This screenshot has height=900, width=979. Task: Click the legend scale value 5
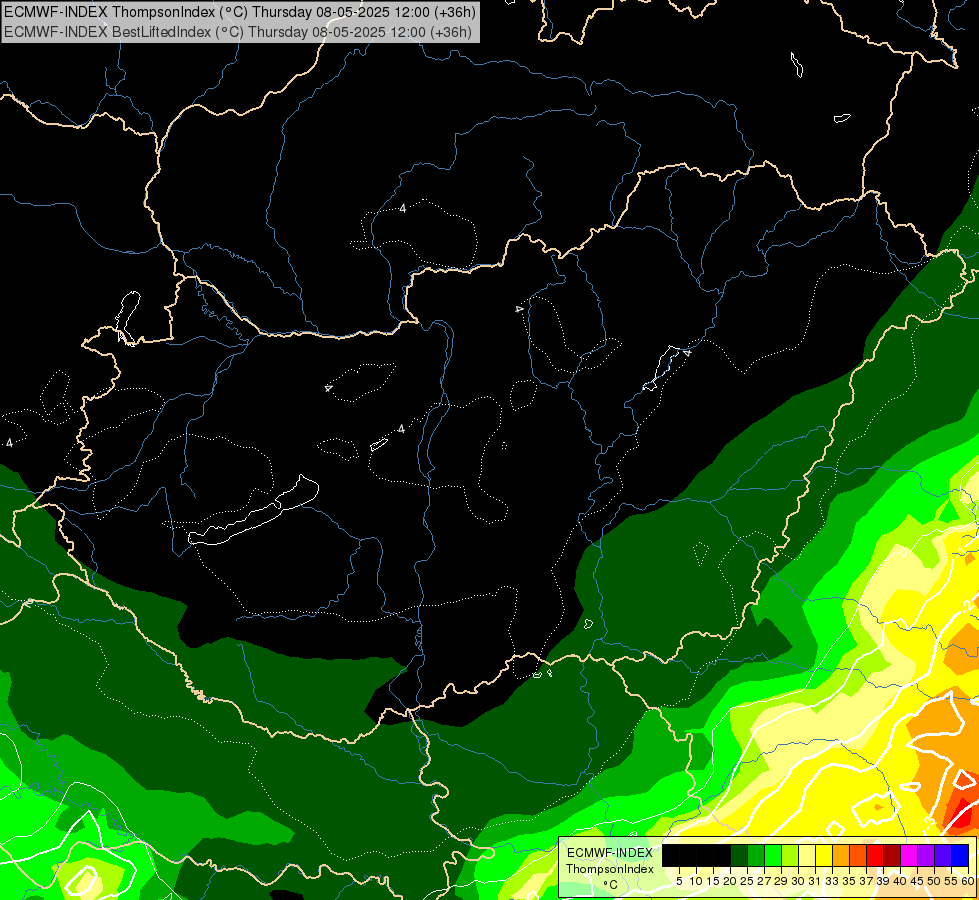[x=679, y=881]
